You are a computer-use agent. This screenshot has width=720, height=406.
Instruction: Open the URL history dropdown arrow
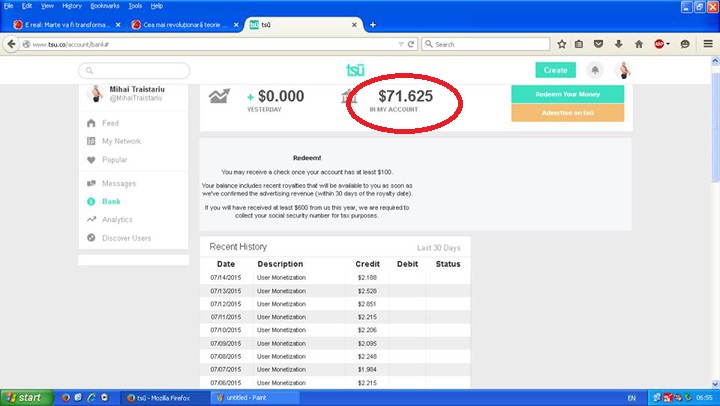coord(401,44)
